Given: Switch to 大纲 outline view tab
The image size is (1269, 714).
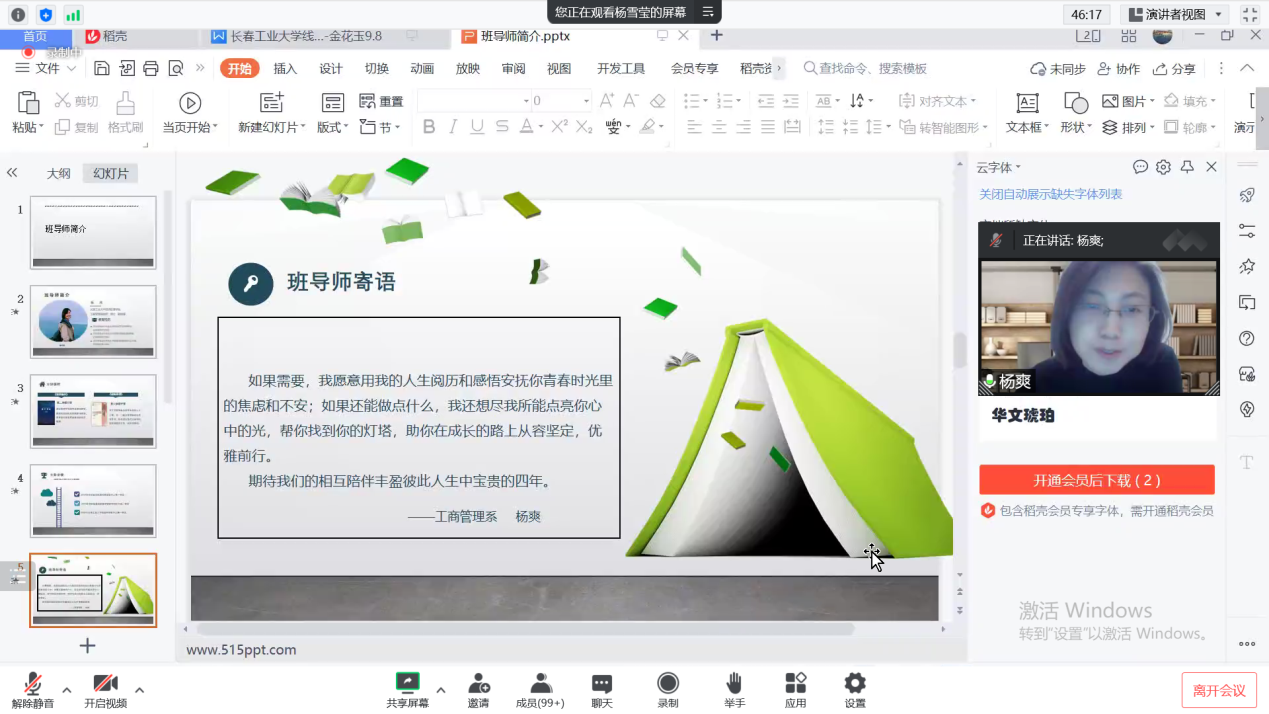Looking at the screenshot, I should 58,172.
